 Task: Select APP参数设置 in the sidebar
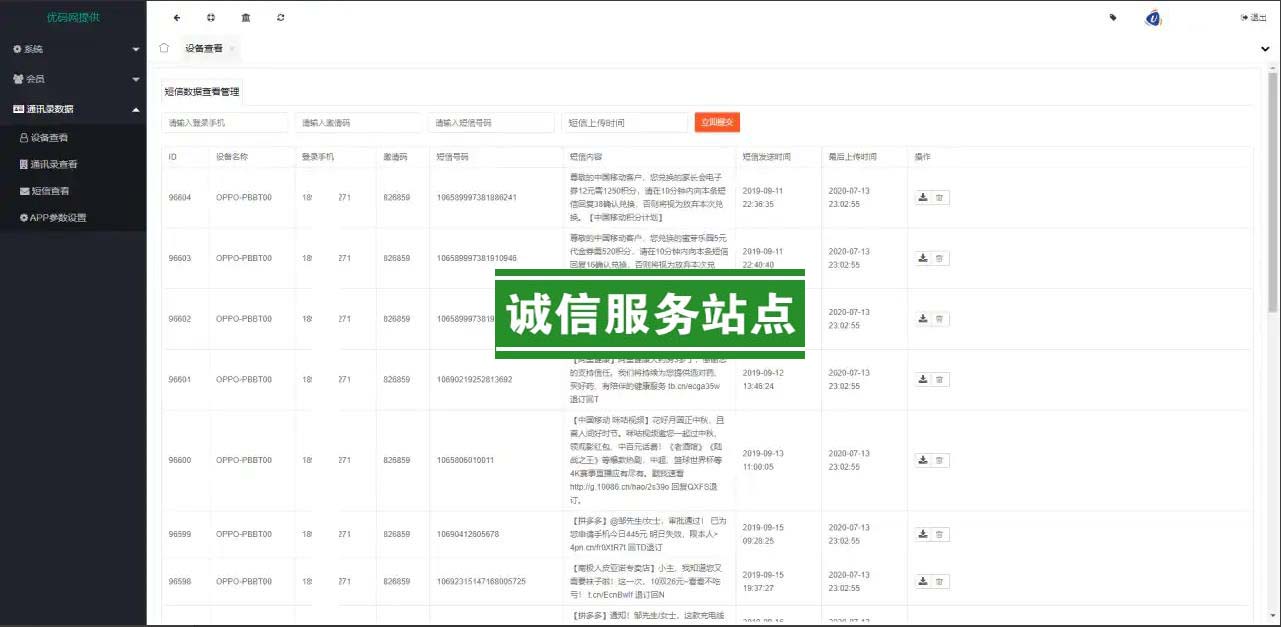(x=58, y=218)
